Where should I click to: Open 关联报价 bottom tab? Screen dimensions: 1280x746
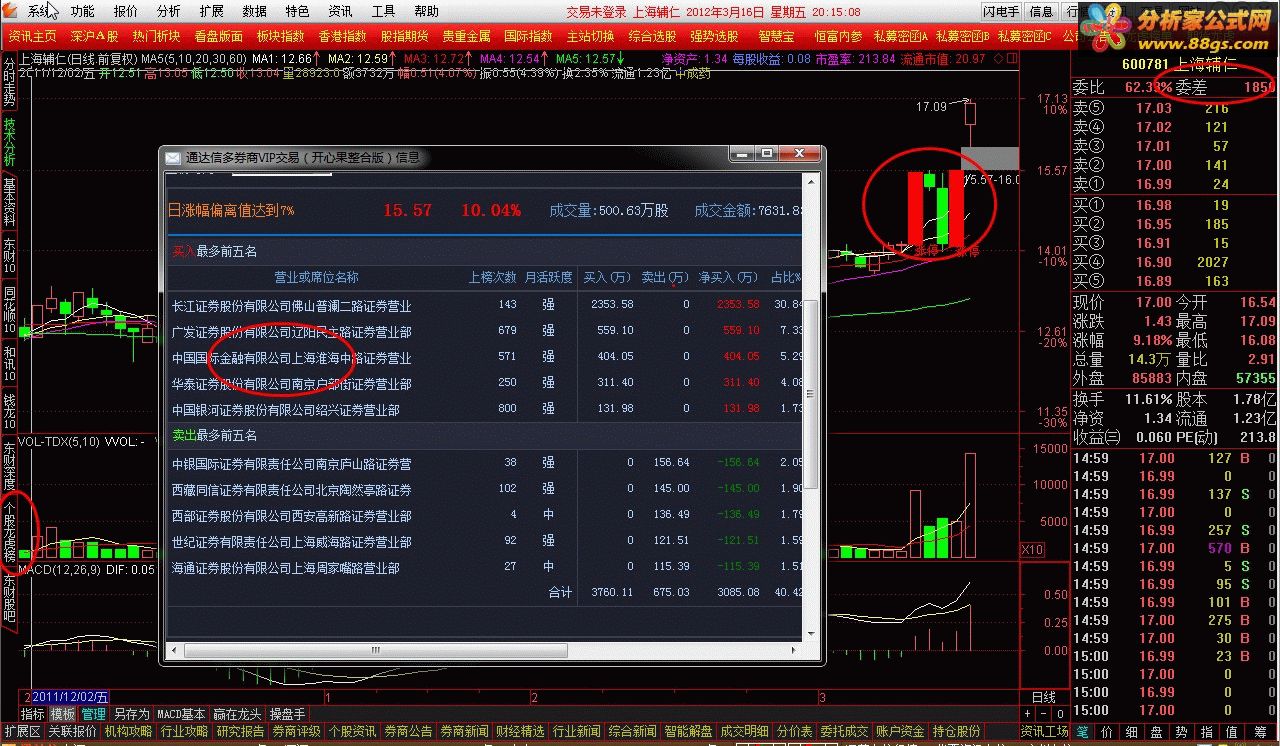click(72, 732)
